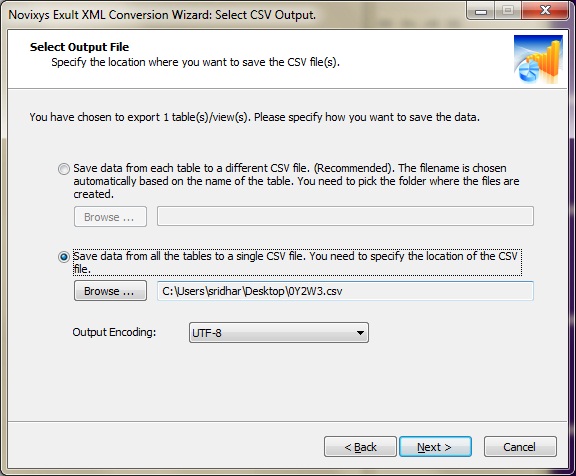Click the wizard title bar text

tap(162, 15)
